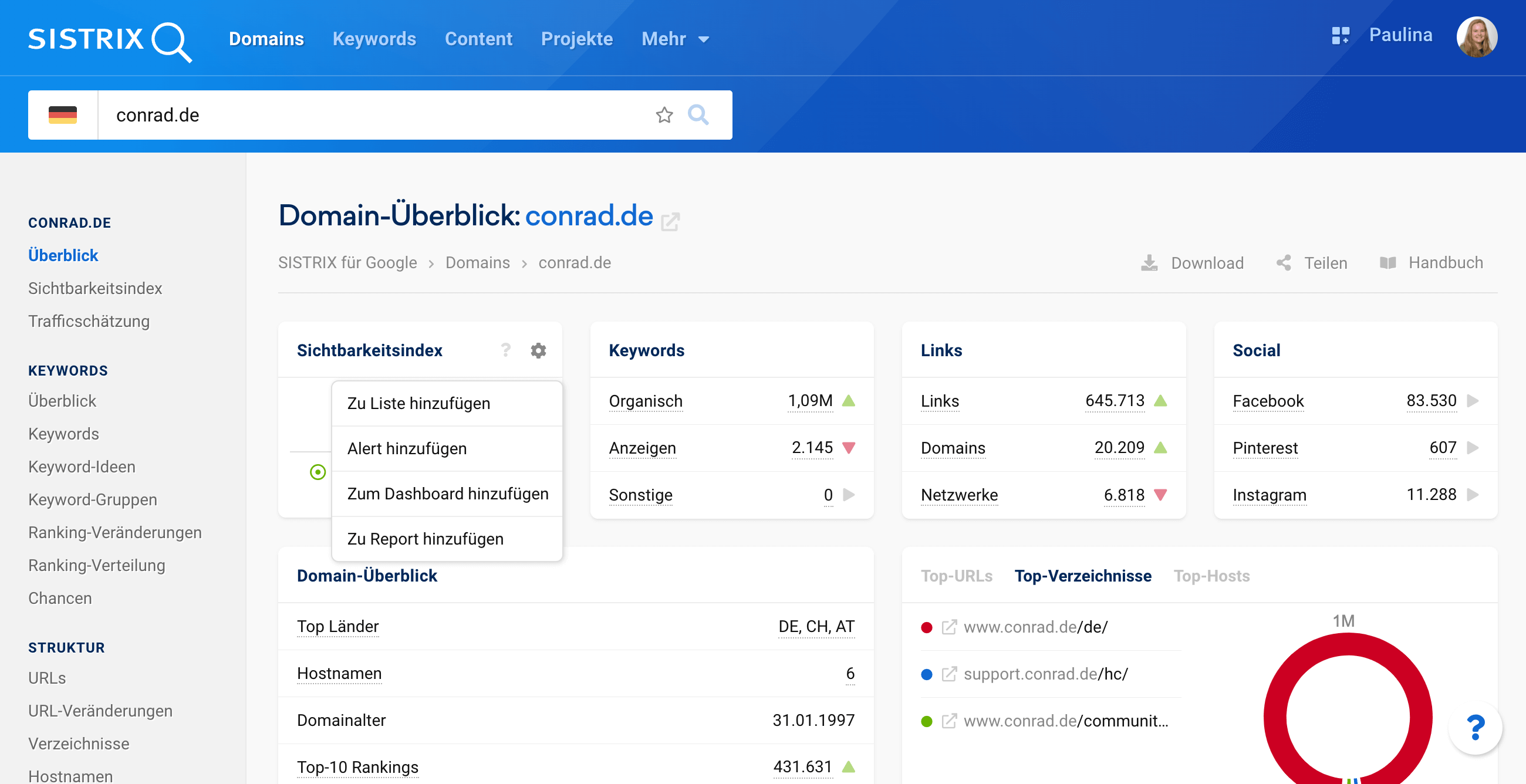The height and width of the screenshot is (784, 1526).
Task: Select the green radio marker on chart
Action: click(318, 472)
